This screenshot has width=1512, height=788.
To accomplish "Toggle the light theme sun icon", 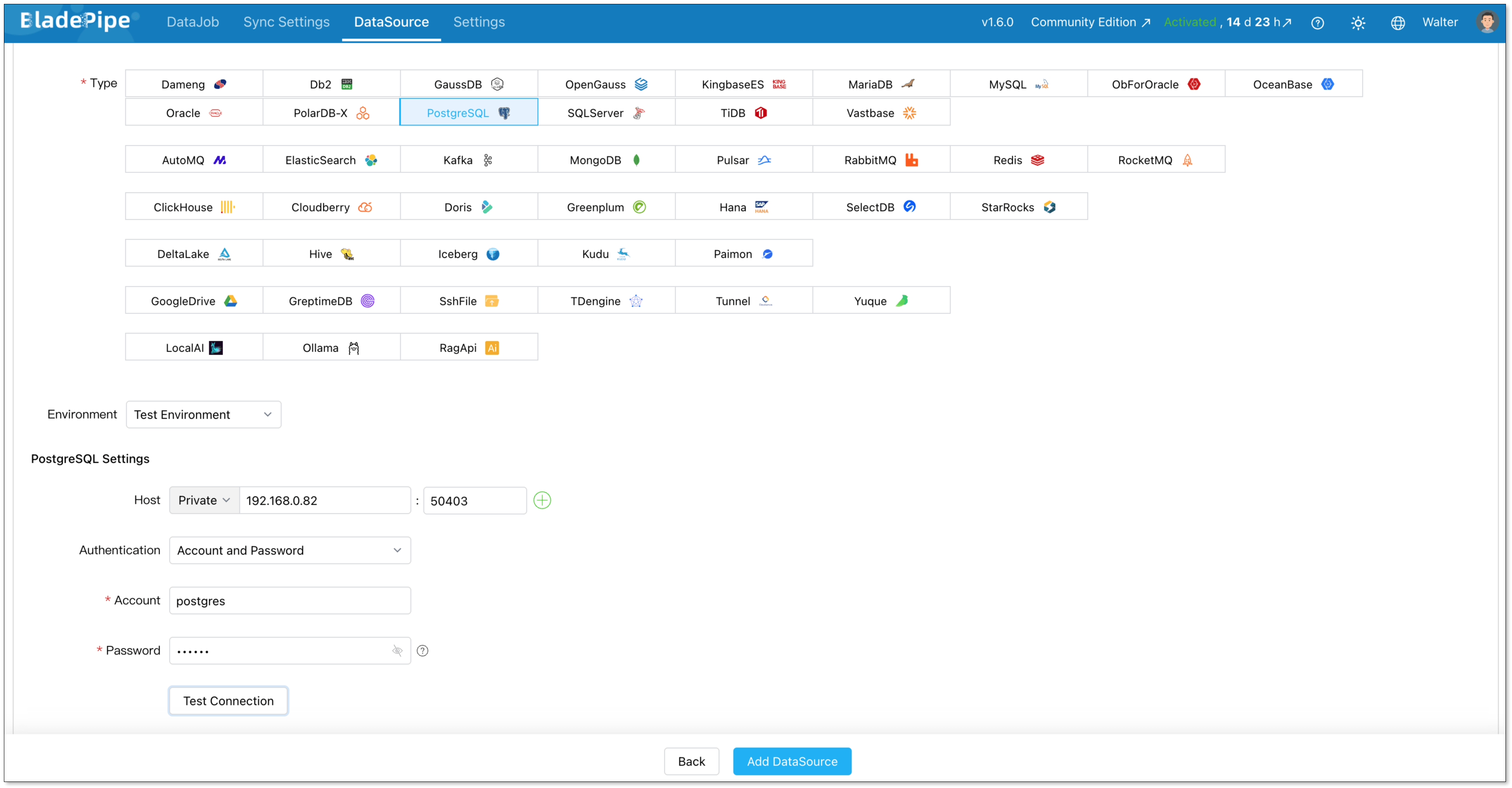I will tap(1358, 22).
